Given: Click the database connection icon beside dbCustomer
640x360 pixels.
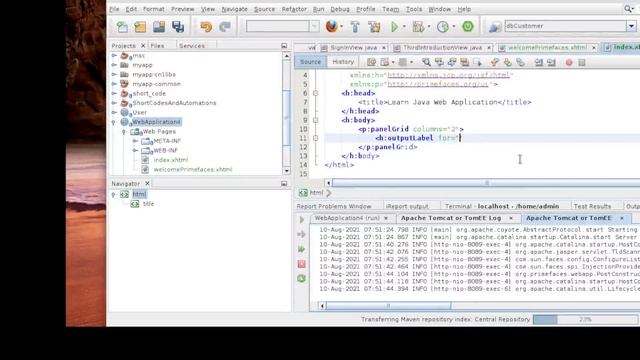Looking at the screenshot, I should tap(495, 27).
